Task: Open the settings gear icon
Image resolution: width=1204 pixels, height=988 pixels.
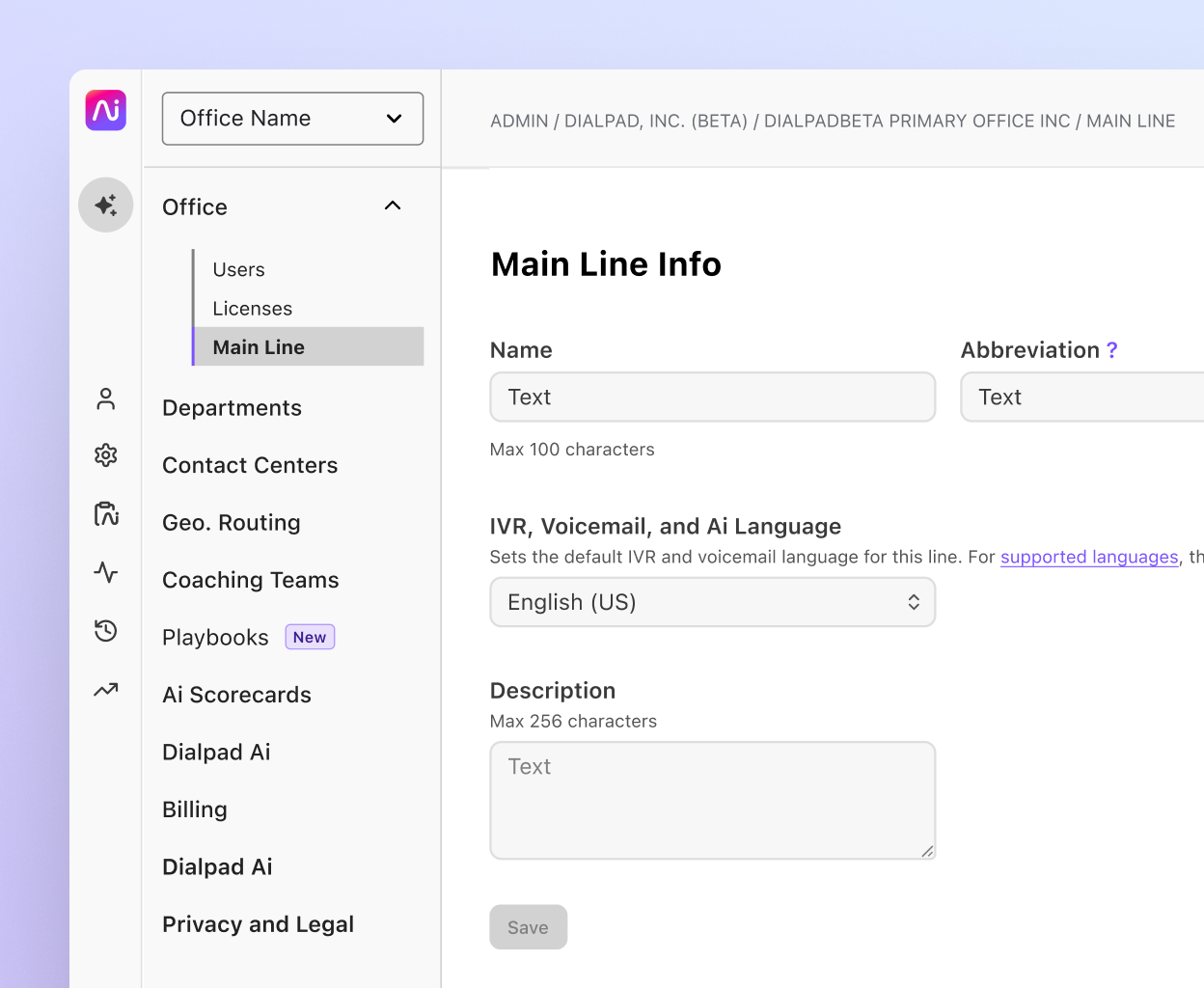Action: pos(105,456)
